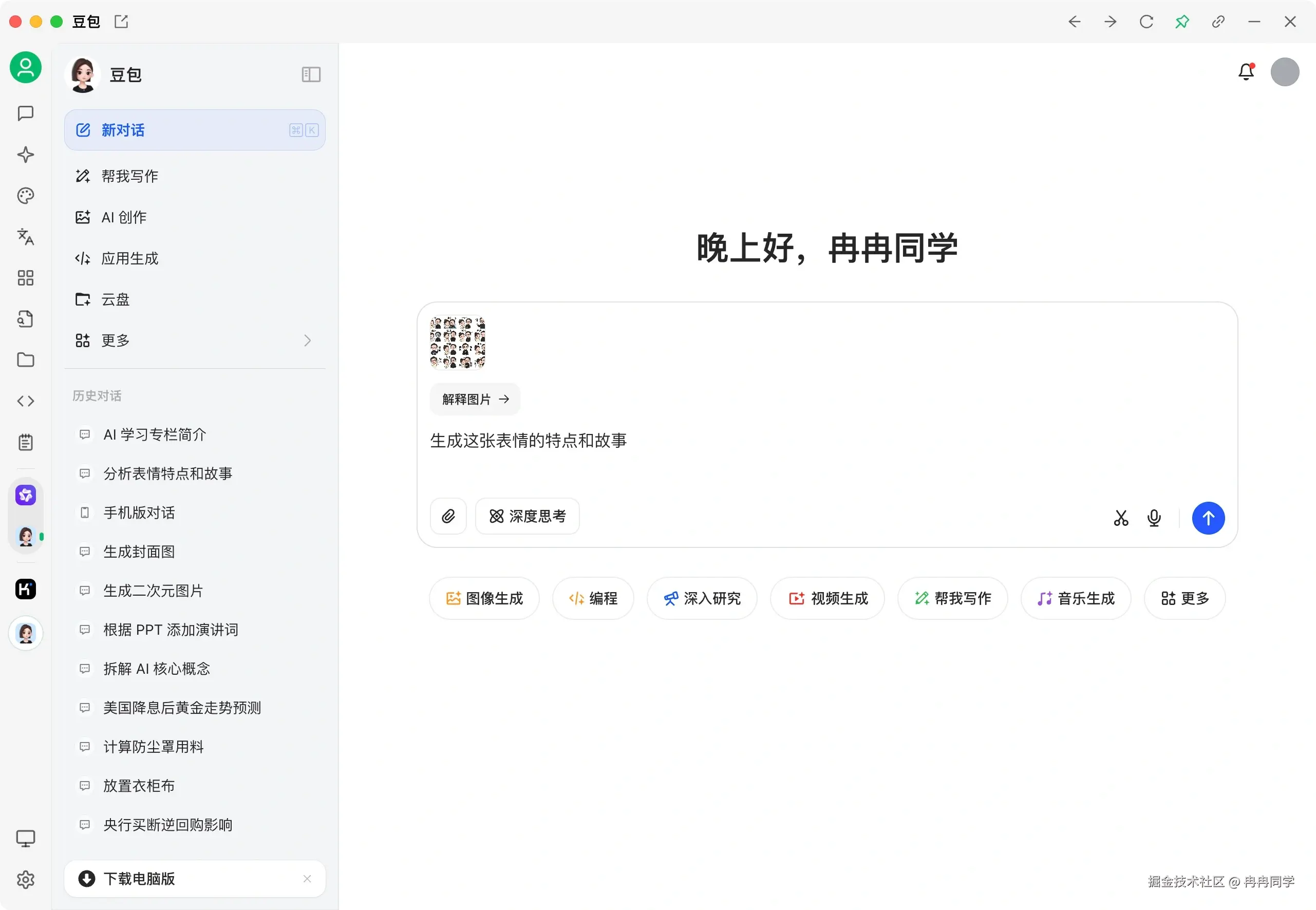The width and height of the screenshot is (1316, 910).
Task: Open history chat 生成封面图
Action: [139, 552]
